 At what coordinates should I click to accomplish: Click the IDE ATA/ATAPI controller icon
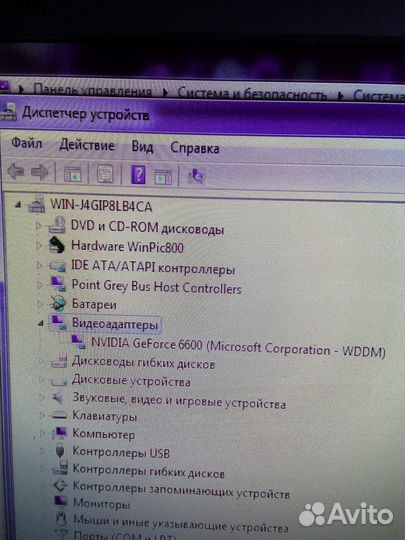click(x=57, y=266)
